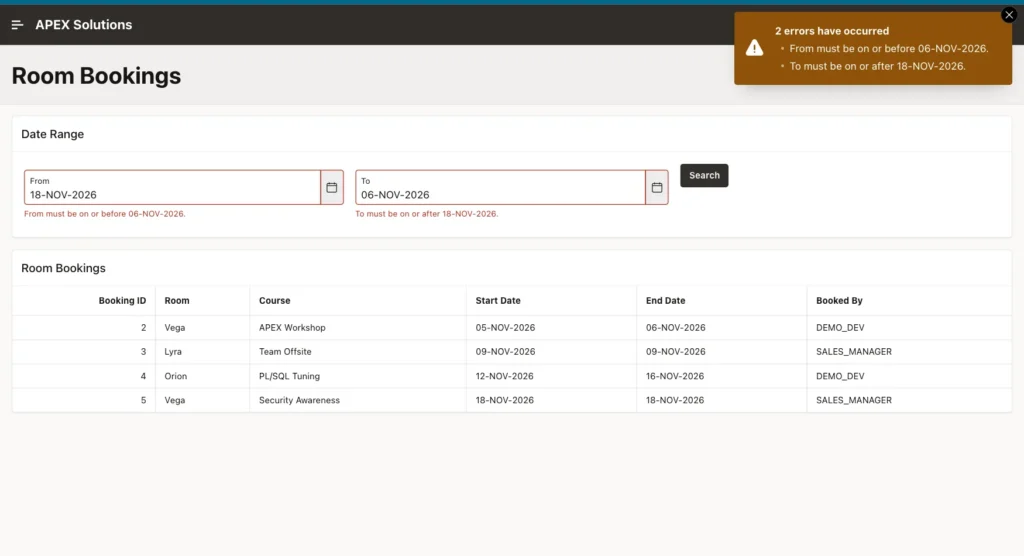Click the Room Bookings page title

pyautogui.click(x=96, y=76)
